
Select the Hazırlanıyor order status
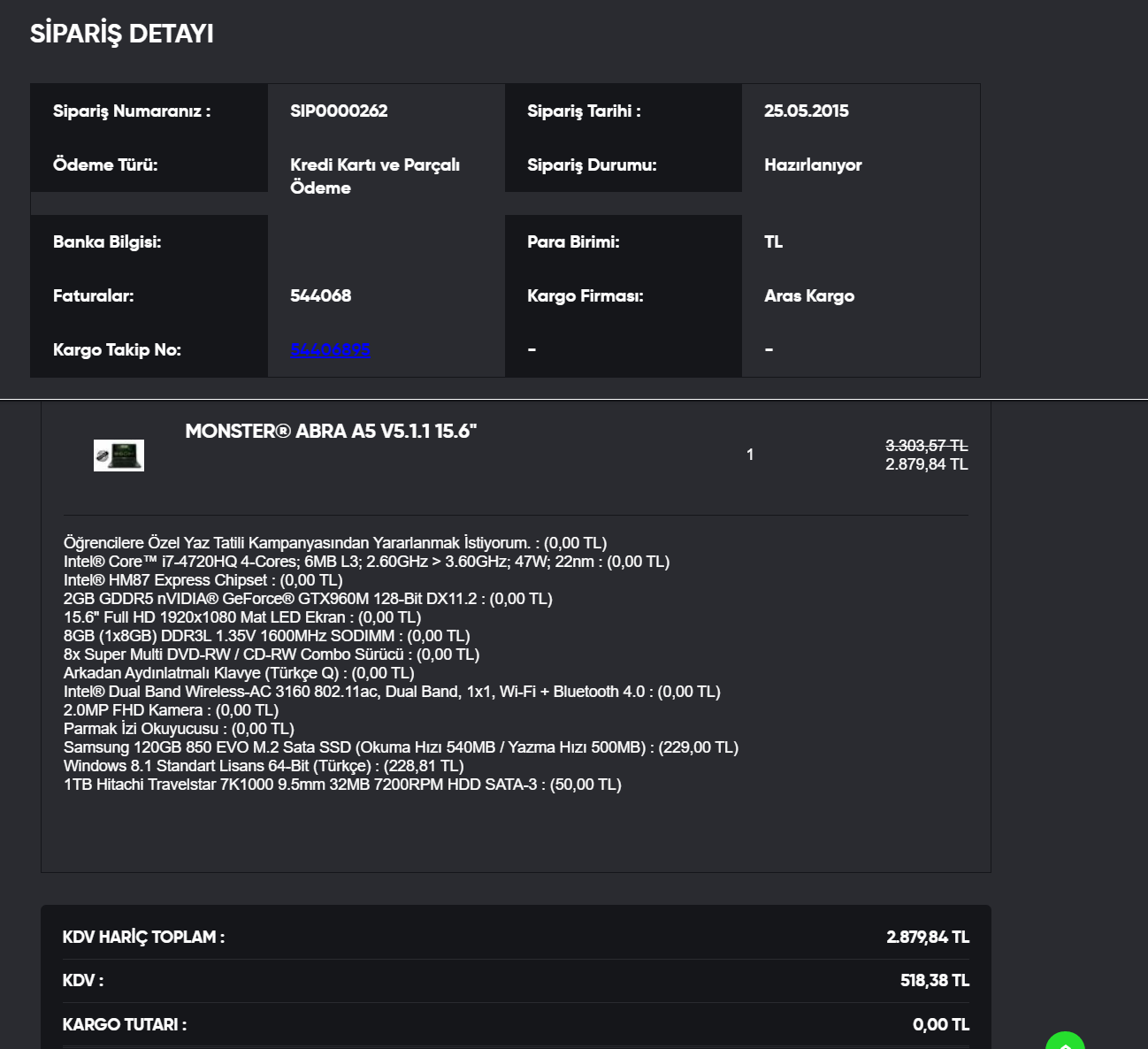813,165
